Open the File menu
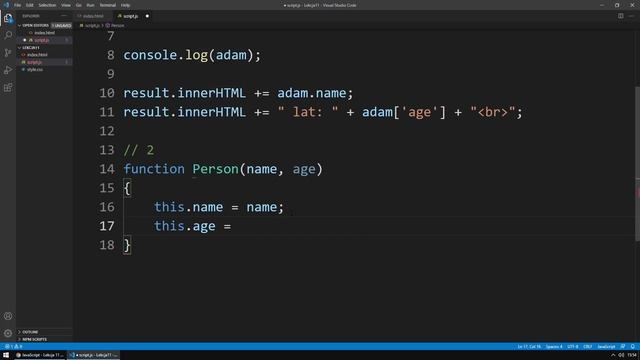This screenshot has width=640, height=360. (18, 5)
